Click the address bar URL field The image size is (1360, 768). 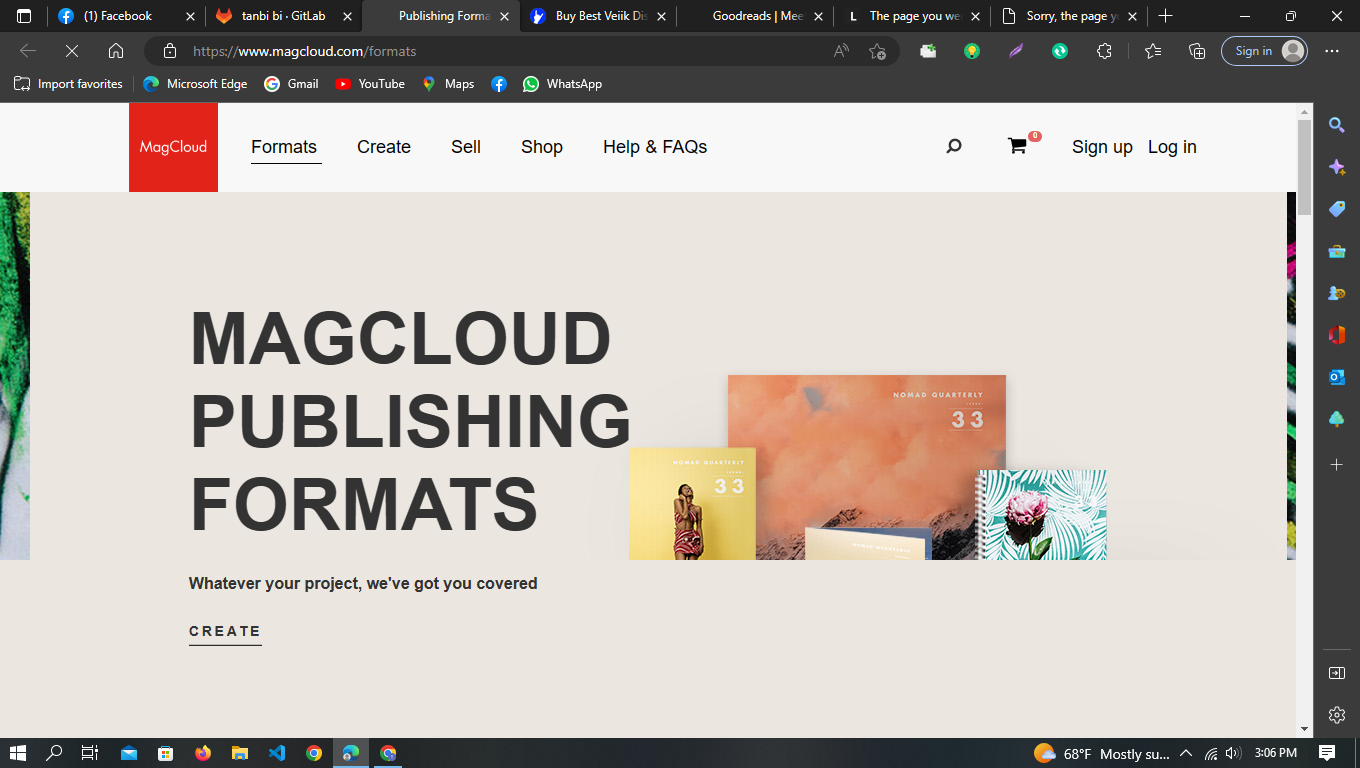[x=500, y=51]
